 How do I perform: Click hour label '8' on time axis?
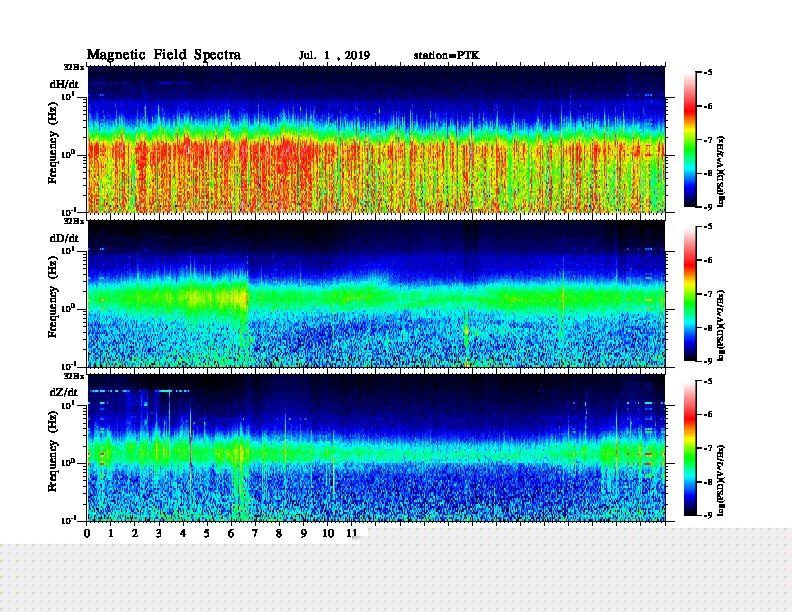point(279,533)
